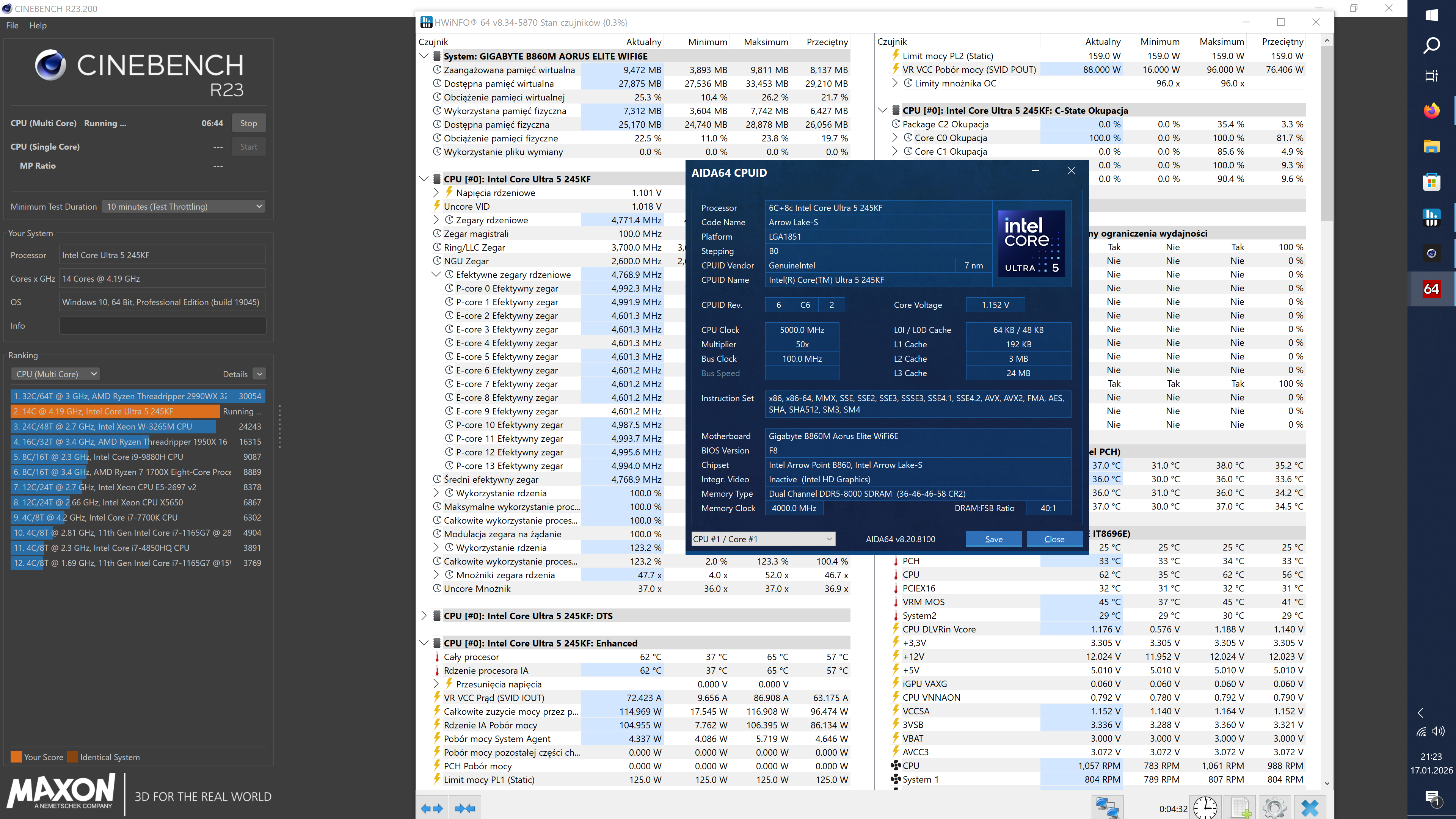Open the File menu in Cinebench
The width and height of the screenshot is (1456, 819).
click(x=12, y=25)
